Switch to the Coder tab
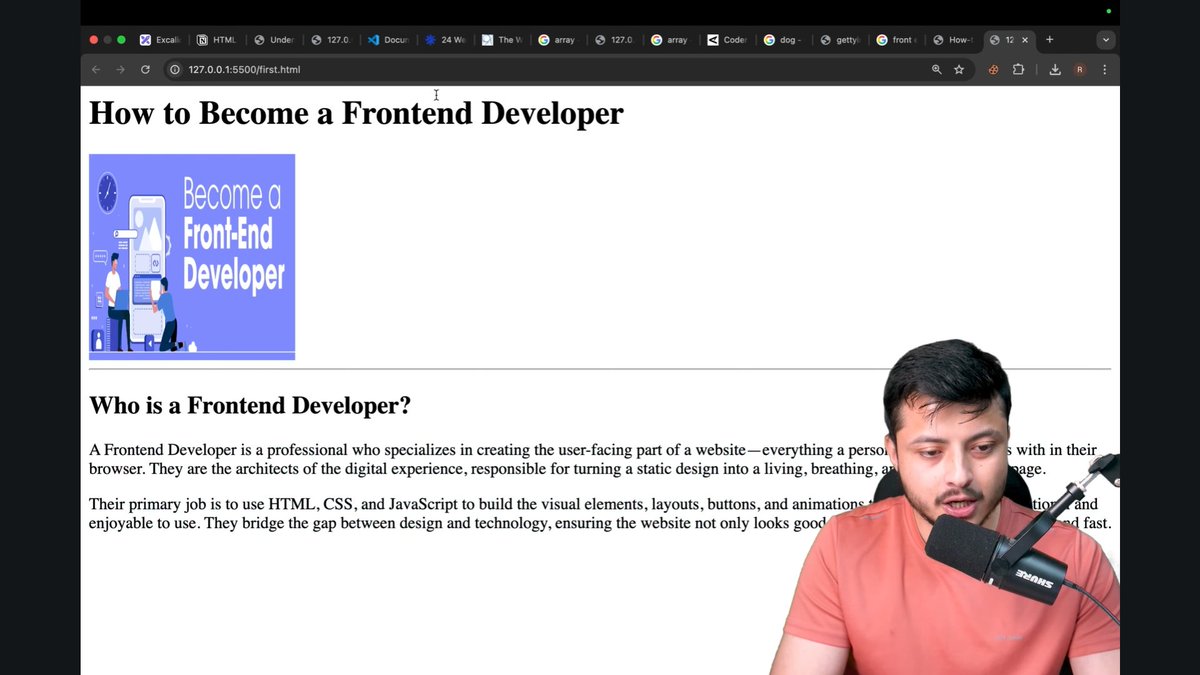1200x675 pixels. pos(727,40)
